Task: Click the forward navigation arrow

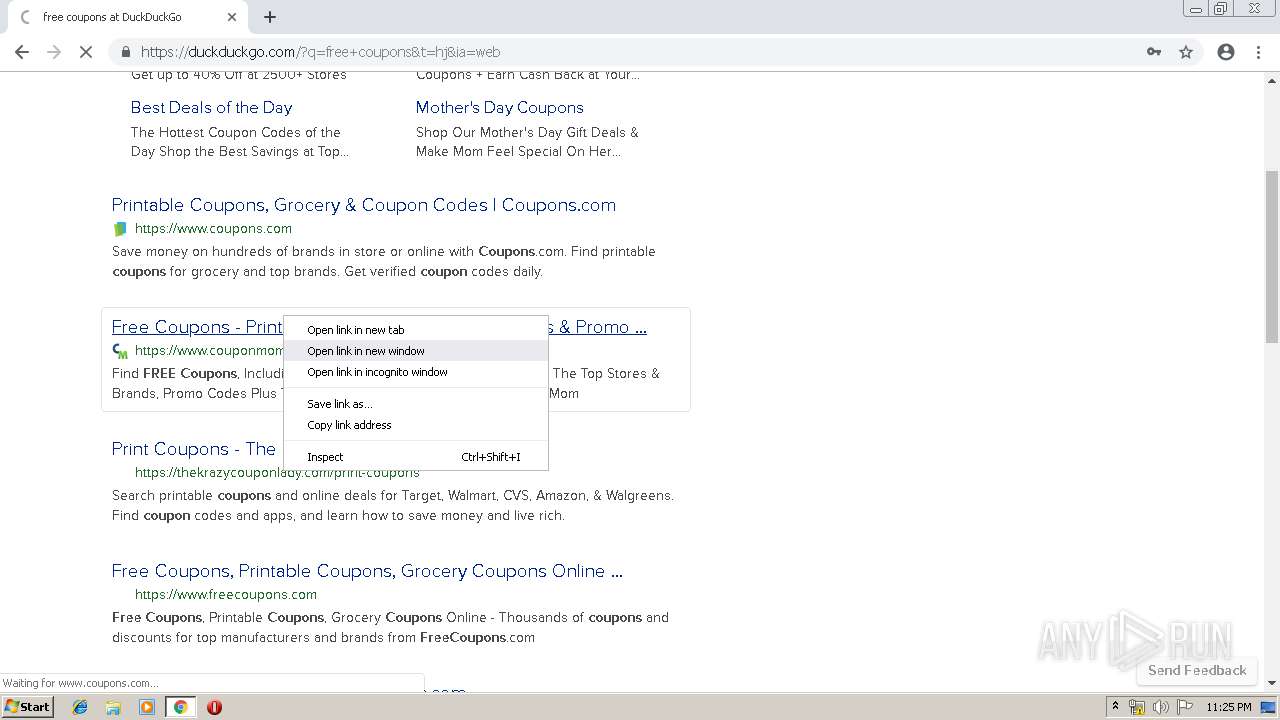Action: (x=54, y=52)
